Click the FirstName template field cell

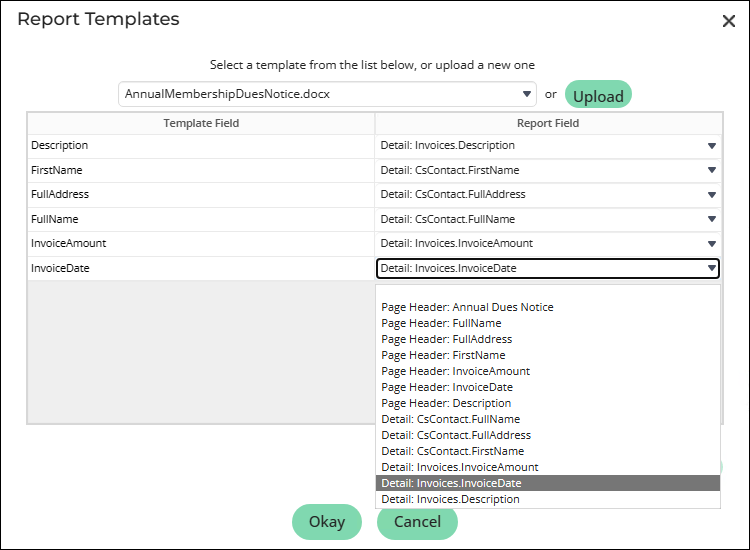201,170
